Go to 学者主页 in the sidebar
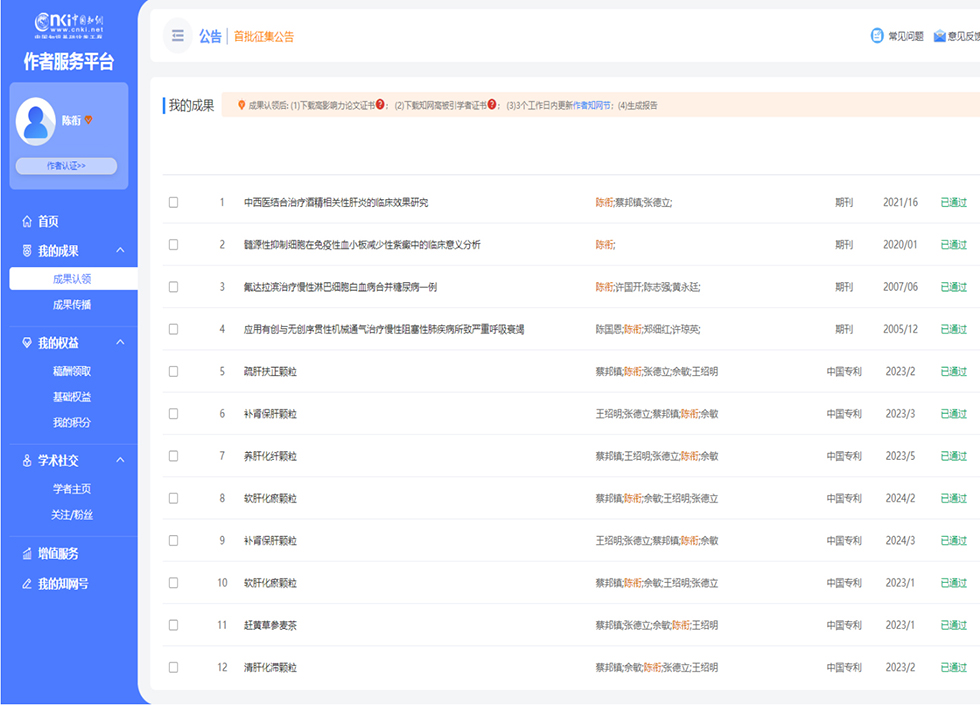The height and width of the screenshot is (705, 980). 72,489
